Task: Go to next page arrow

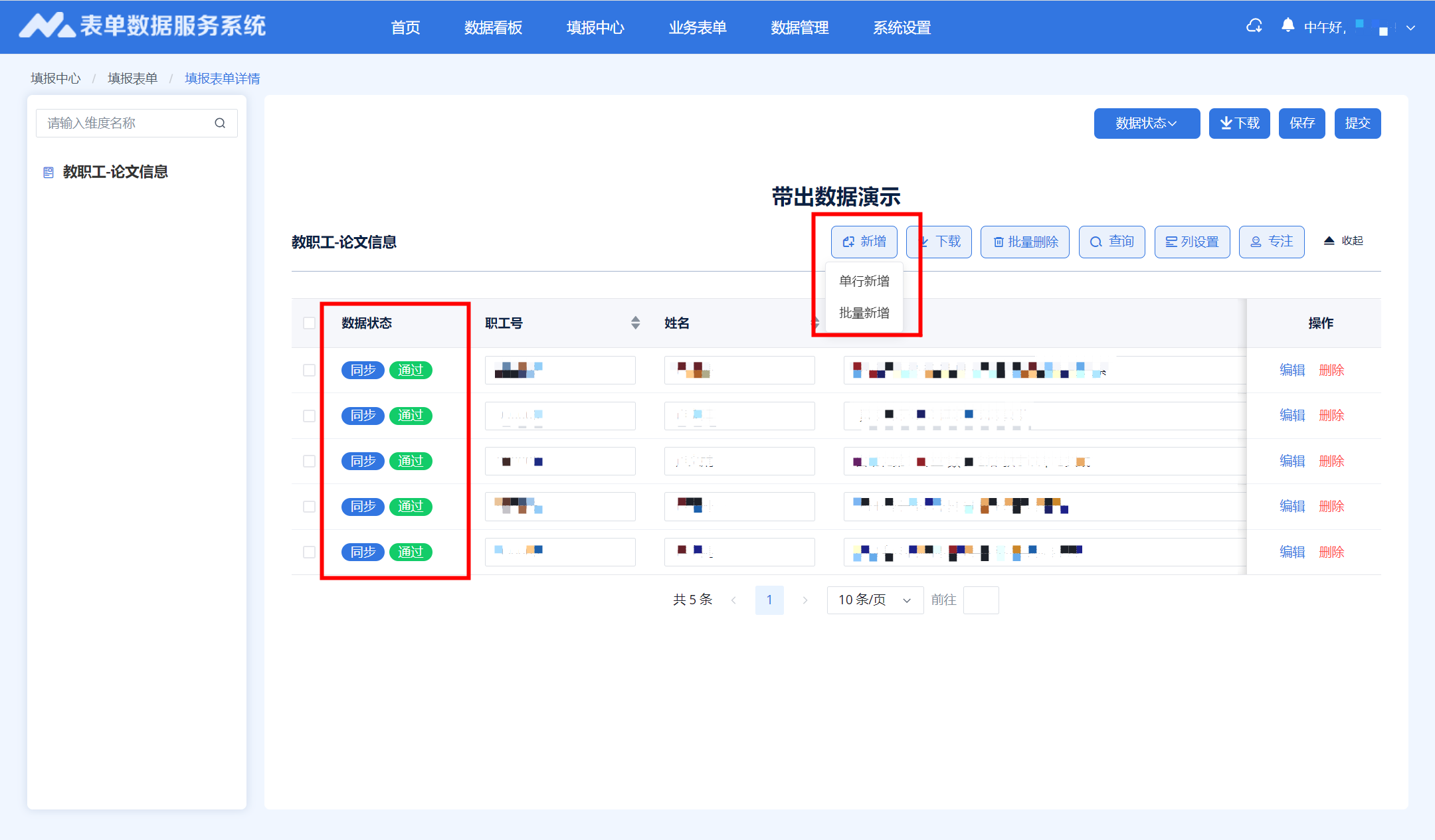Action: click(x=805, y=600)
